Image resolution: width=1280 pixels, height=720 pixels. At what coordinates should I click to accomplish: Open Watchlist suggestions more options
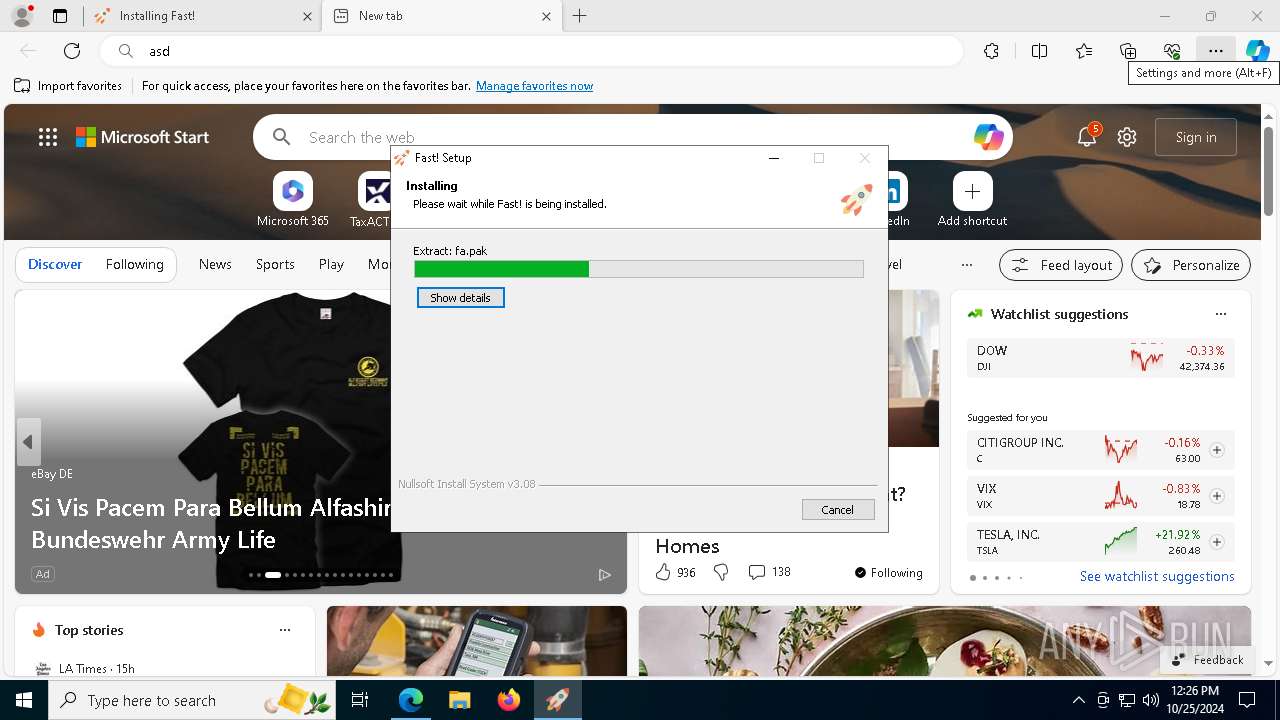coord(1221,314)
